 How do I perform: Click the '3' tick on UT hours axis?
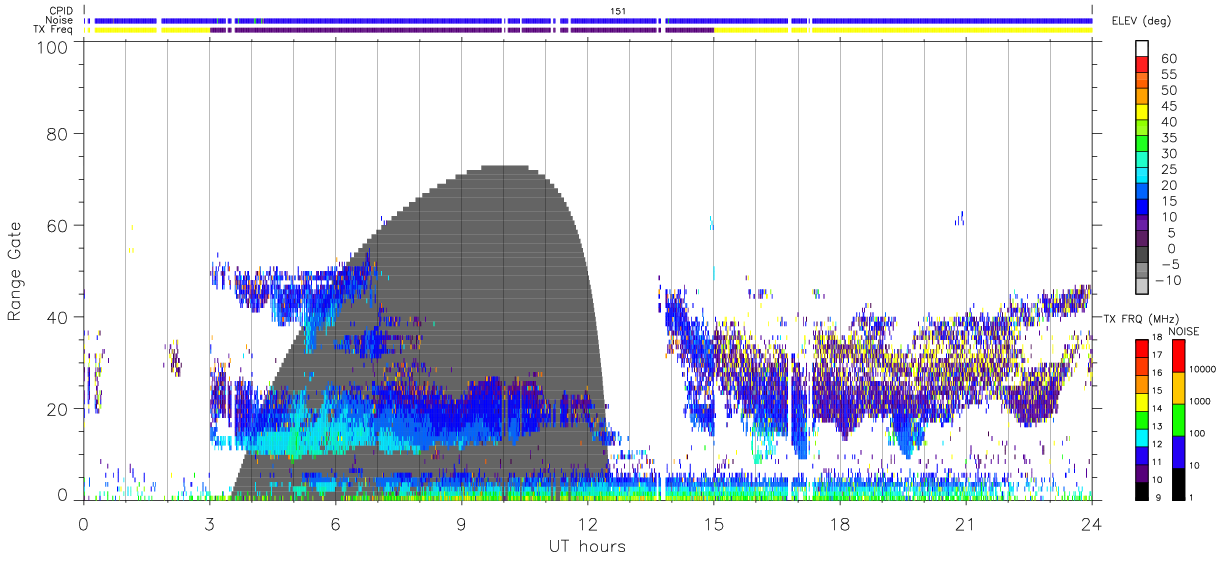[x=209, y=524]
